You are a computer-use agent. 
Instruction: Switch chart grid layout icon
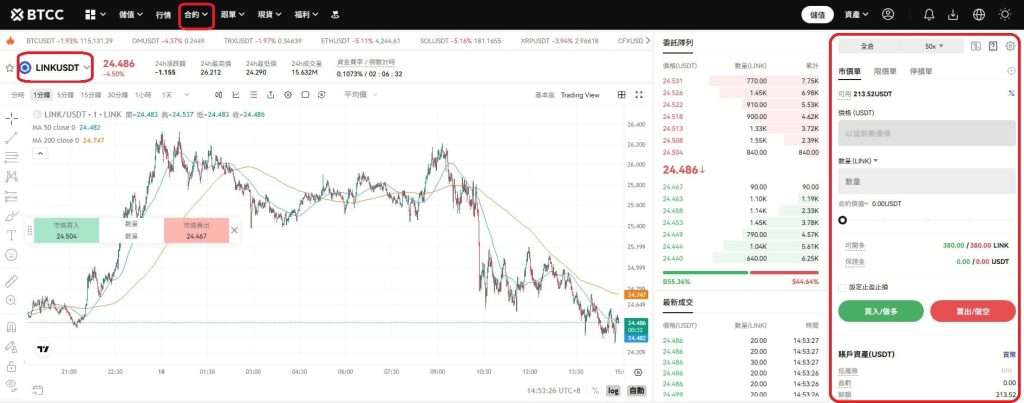click(x=622, y=95)
